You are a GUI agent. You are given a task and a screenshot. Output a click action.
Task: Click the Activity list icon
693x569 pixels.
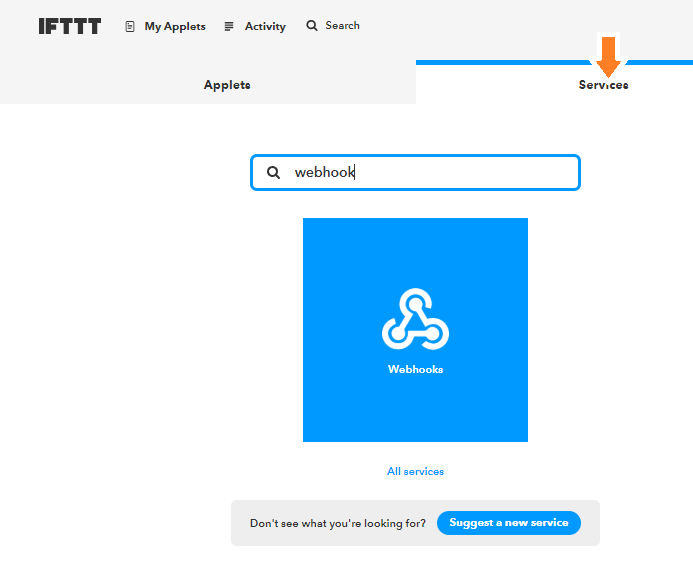(x=228, y=27)
